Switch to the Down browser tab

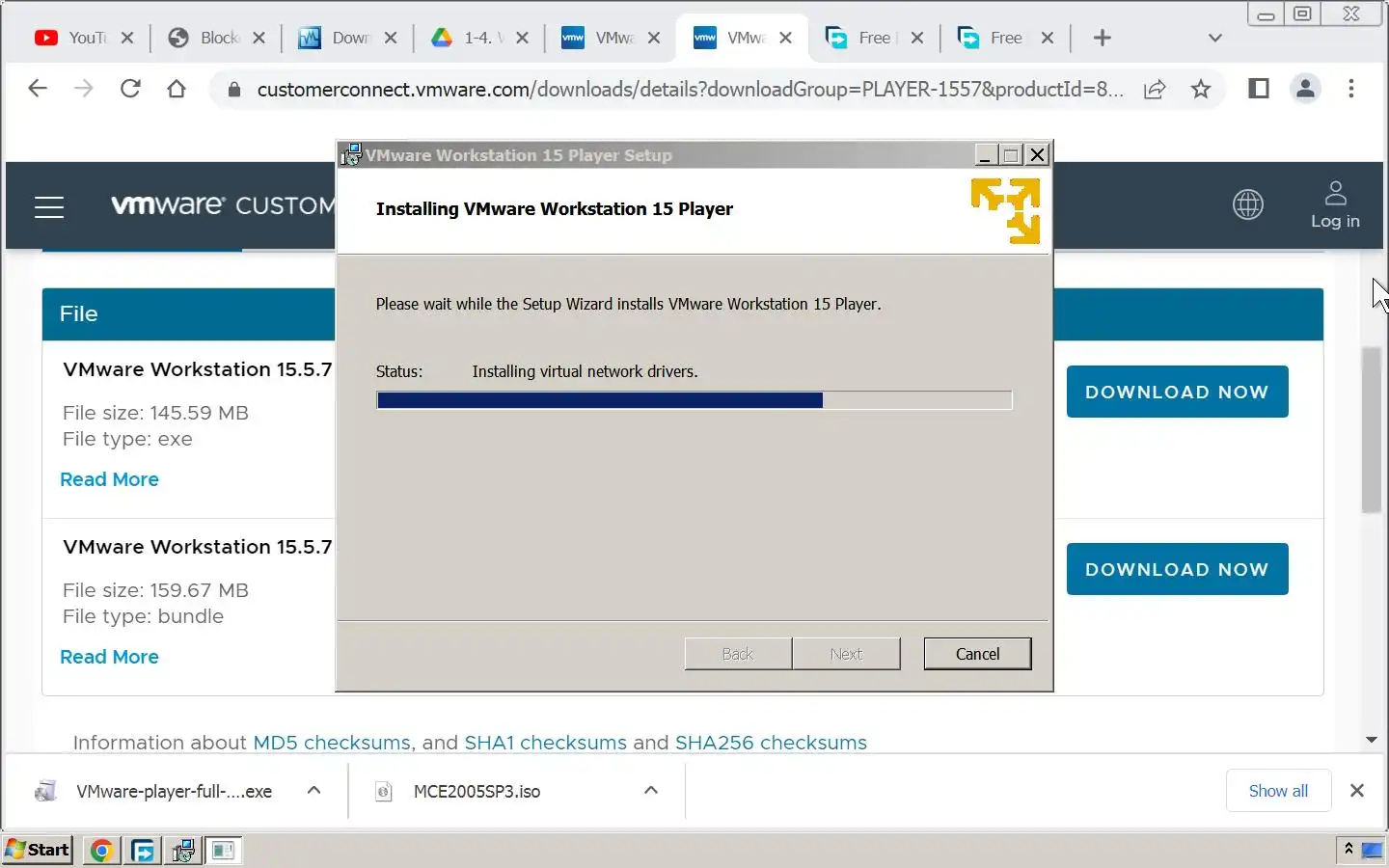tap(336, 38)
